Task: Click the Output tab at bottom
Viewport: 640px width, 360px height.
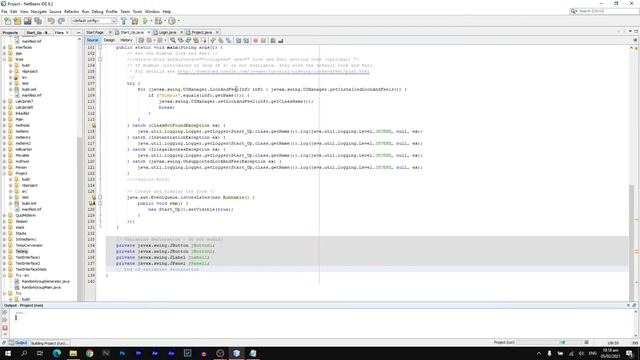Action: [x=18, y=343]
